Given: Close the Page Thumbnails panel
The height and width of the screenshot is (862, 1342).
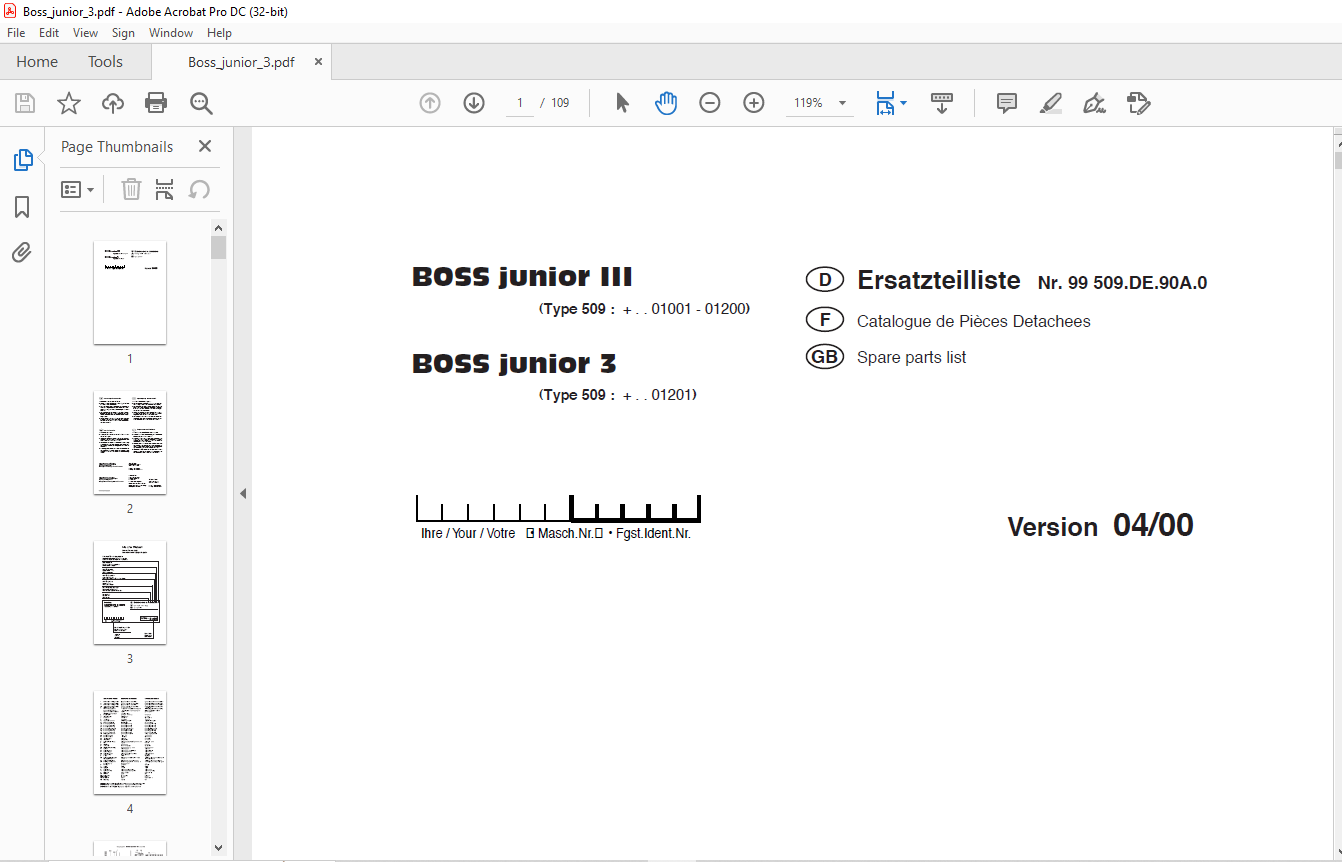Looking at the screenshot, I should (205, 146).
